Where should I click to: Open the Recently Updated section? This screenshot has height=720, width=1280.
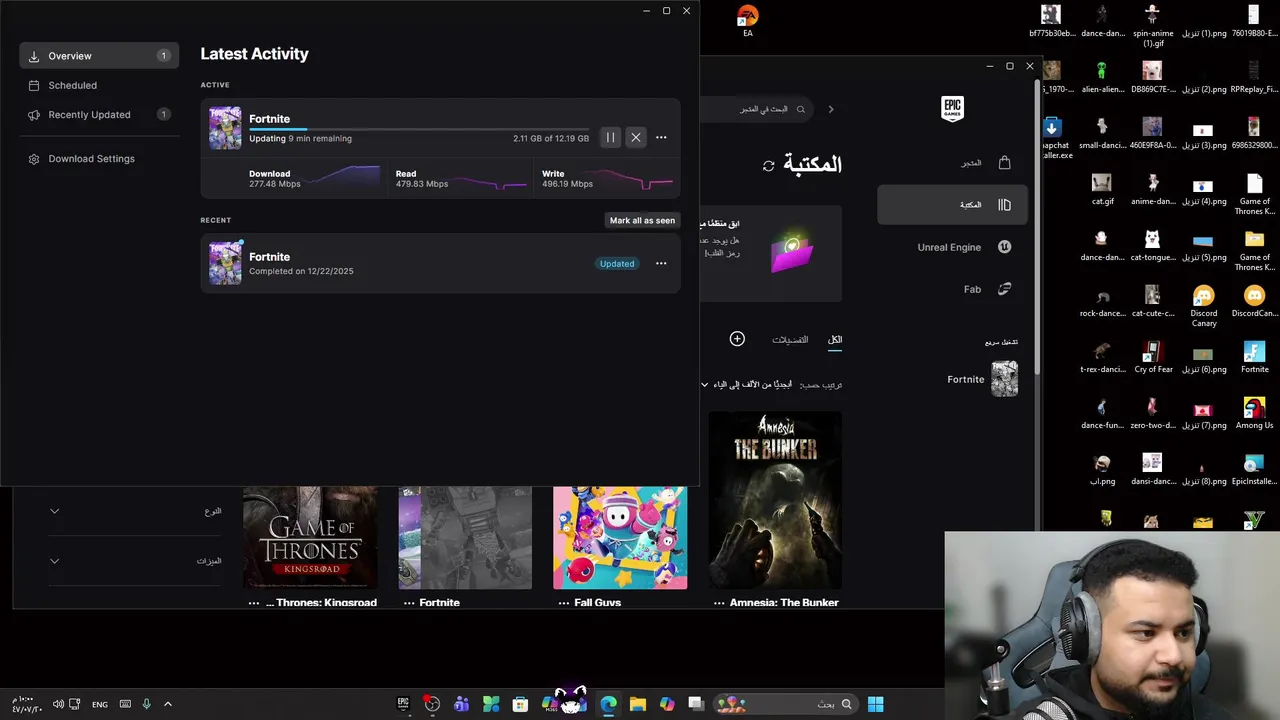pos(99,115)
